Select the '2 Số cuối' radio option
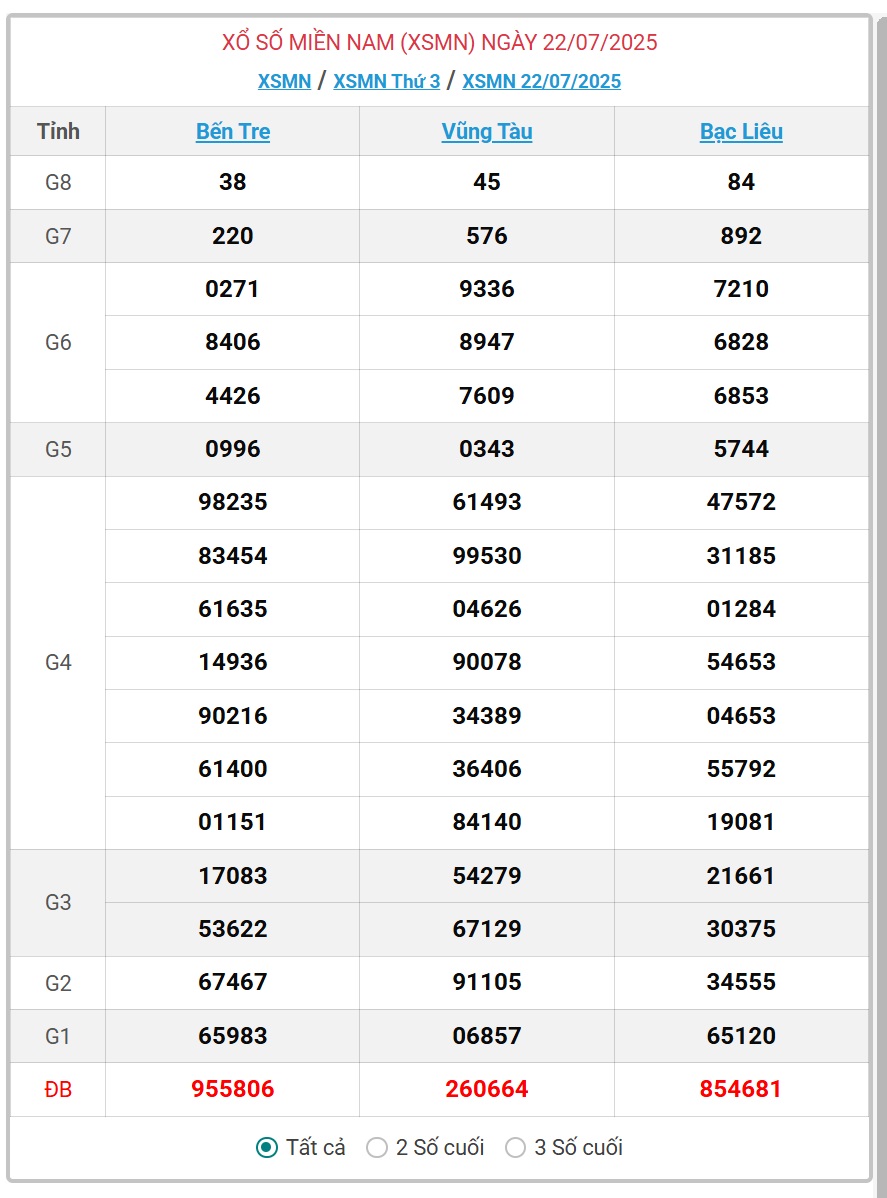The width and height of the screenshot is (887, 1198). [377, 1147]
